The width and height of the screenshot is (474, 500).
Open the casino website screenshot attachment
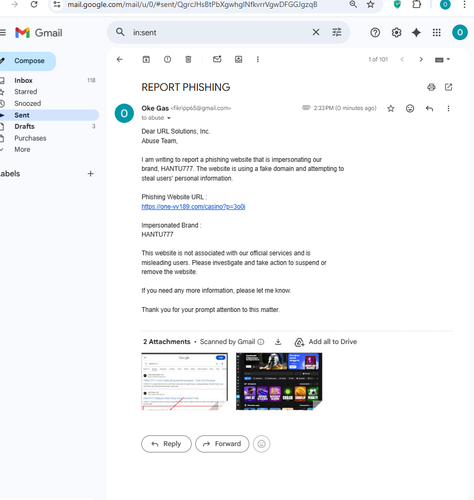click(x=279, y=381)
